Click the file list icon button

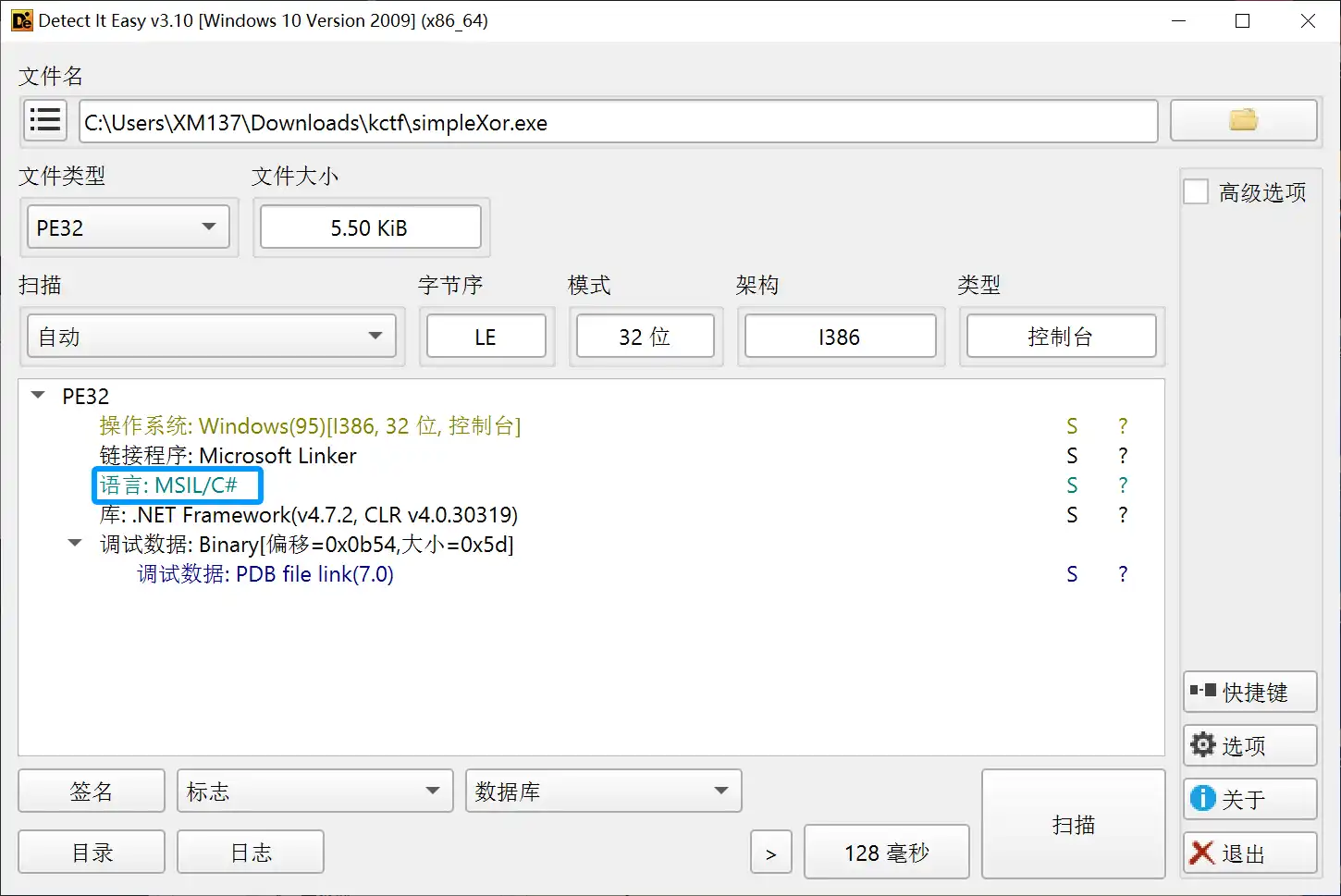click(44, 121)
